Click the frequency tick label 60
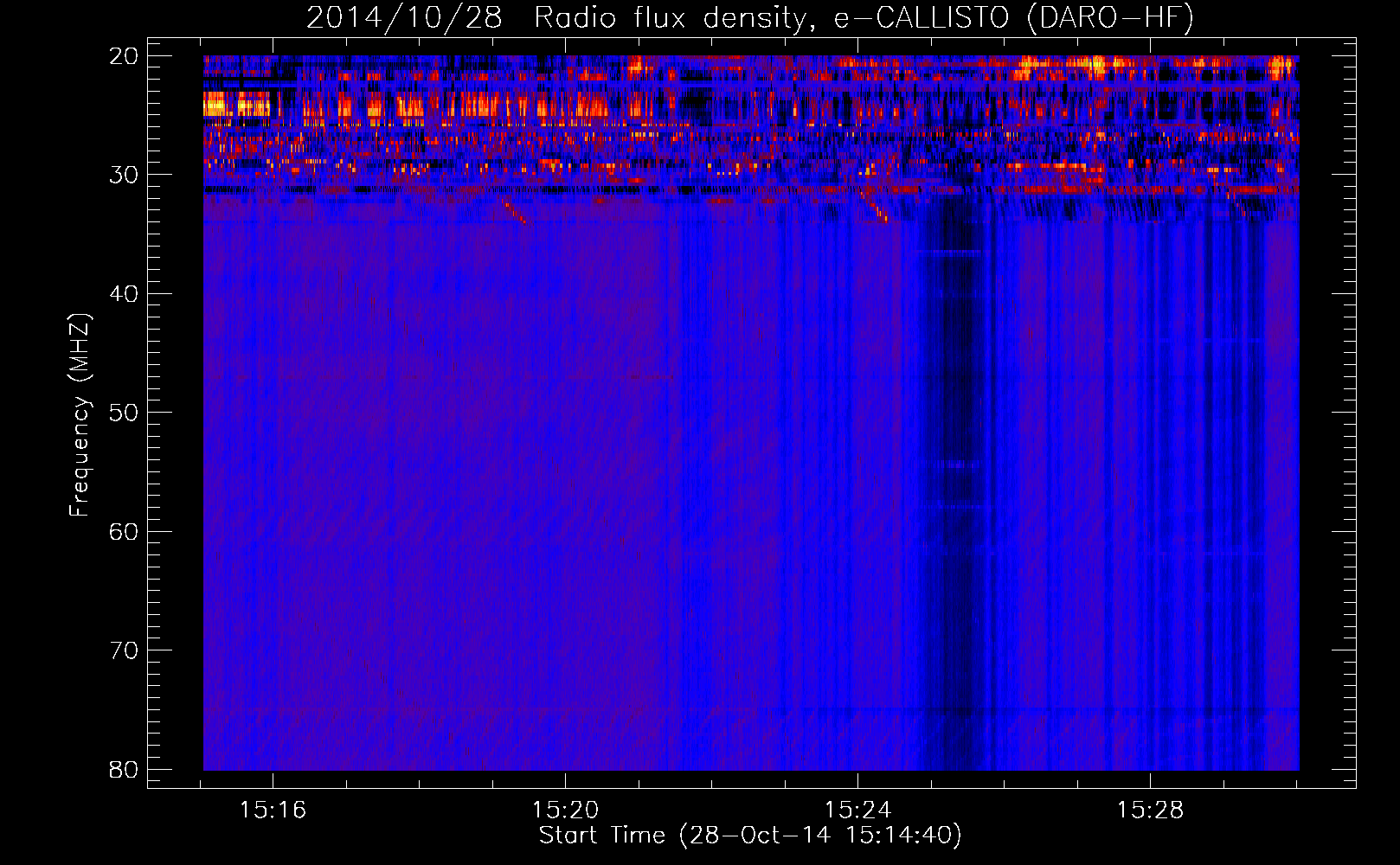1400x865 pixels. point(124,531)
